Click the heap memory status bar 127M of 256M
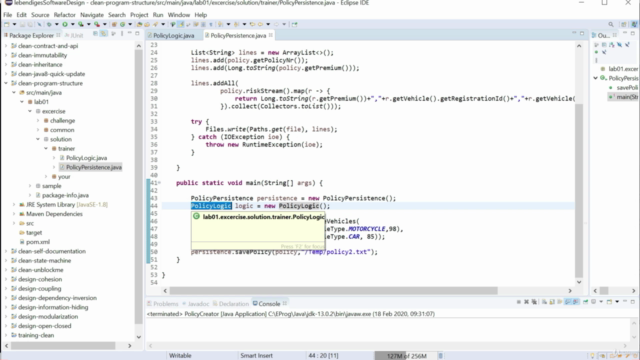 click(x=406, y=356)
